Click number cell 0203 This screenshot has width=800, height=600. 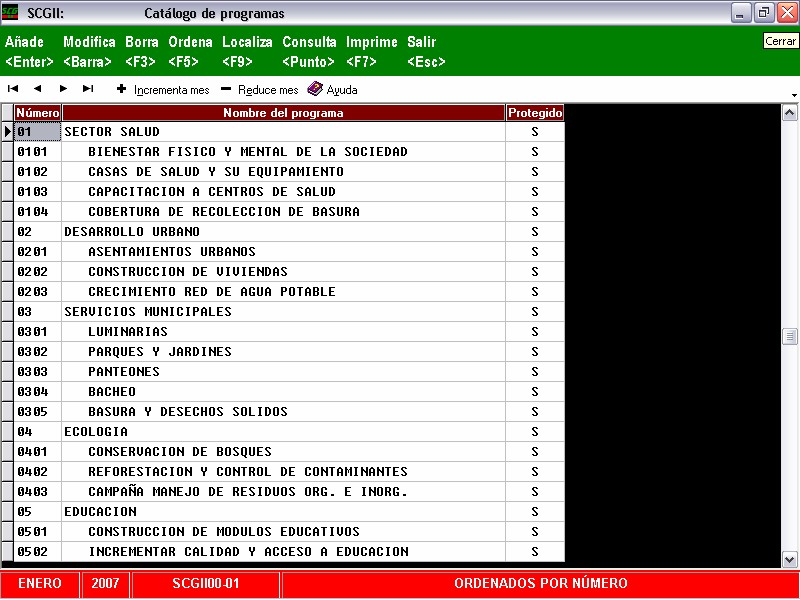tap(38, 292)
